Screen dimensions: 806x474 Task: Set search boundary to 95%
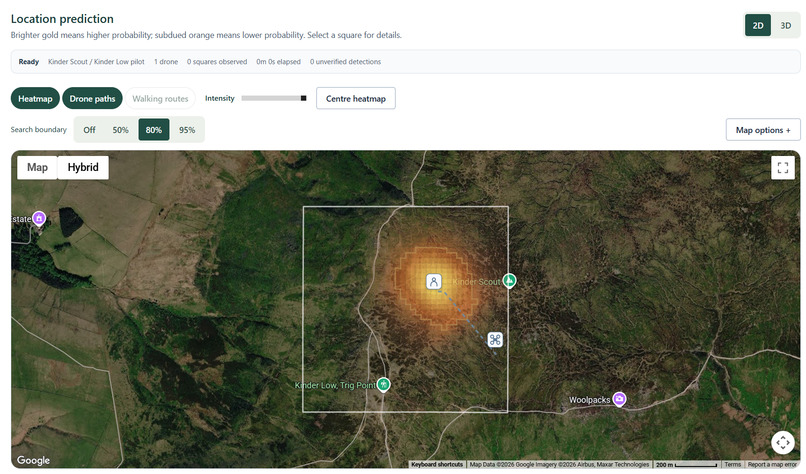pos(187,130)
